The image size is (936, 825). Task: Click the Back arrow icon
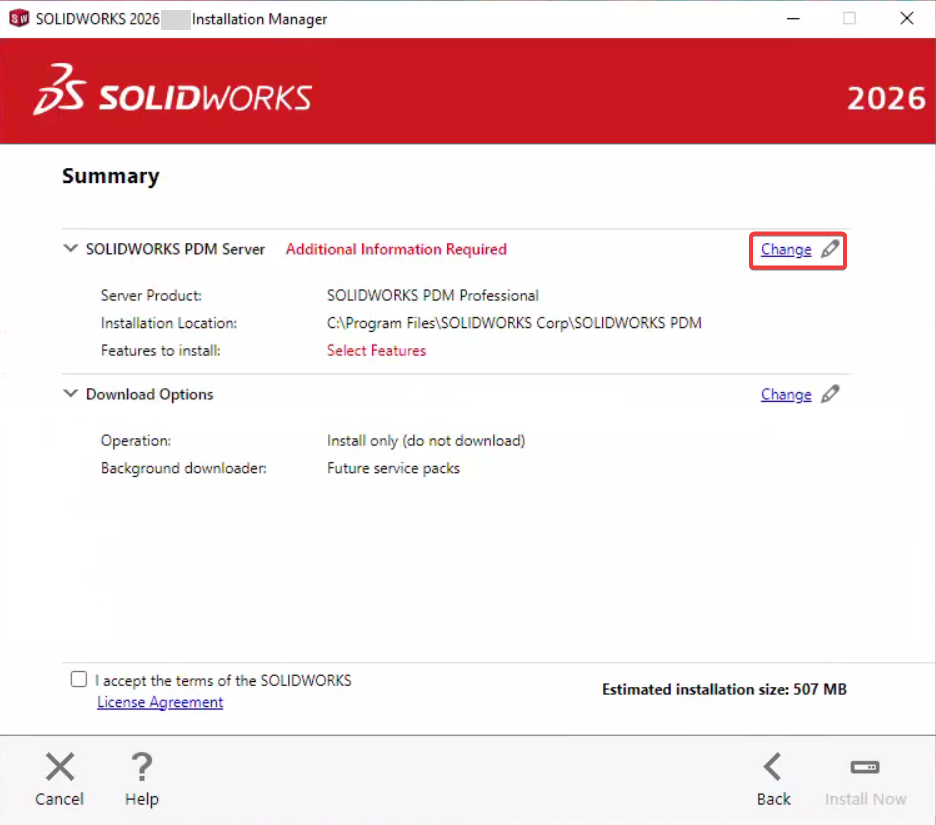(773, 766)
